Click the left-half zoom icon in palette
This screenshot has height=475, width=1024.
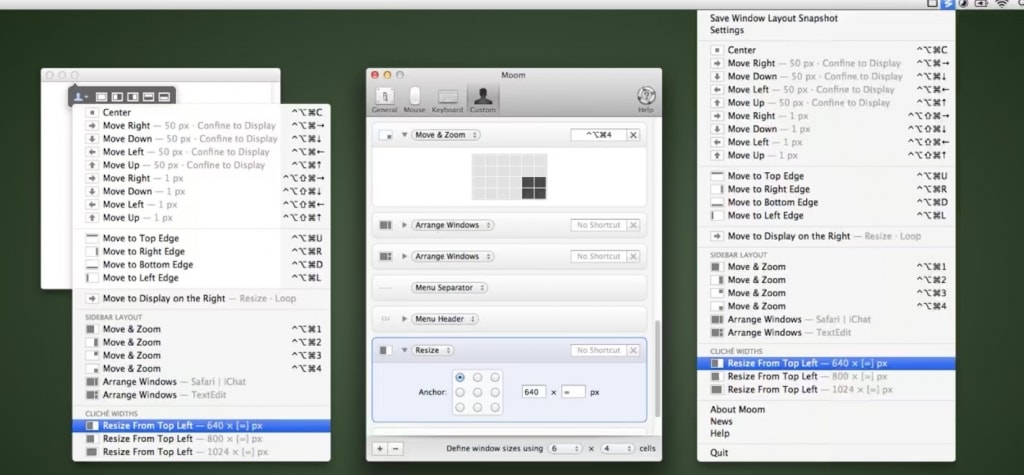click(117, 97)
